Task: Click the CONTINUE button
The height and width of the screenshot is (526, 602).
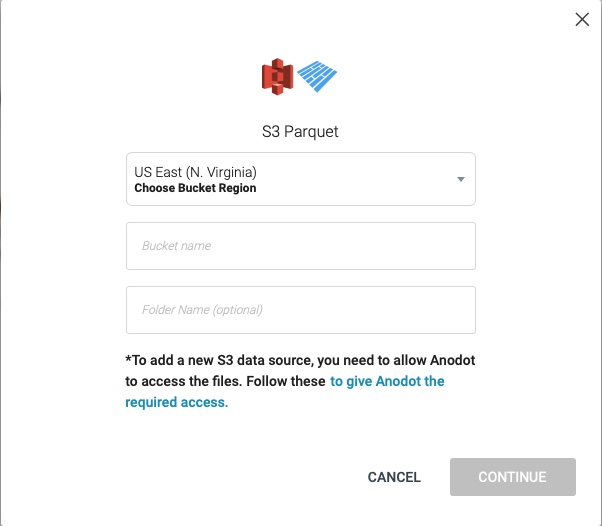Action: (x=513, y=477)
